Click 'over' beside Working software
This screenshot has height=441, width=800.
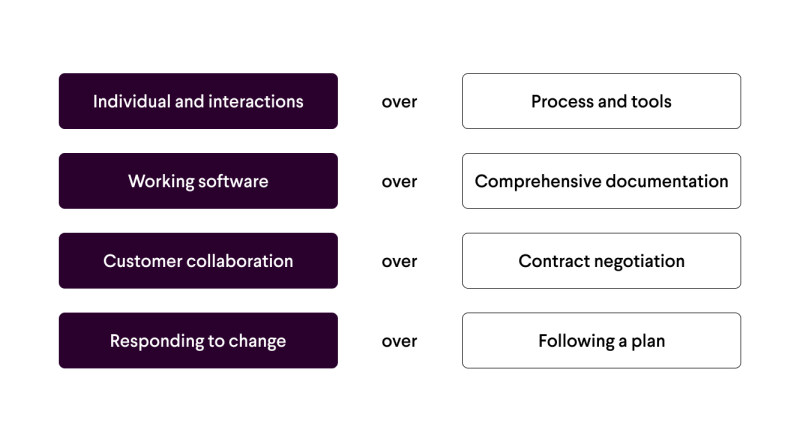[399, 182]
